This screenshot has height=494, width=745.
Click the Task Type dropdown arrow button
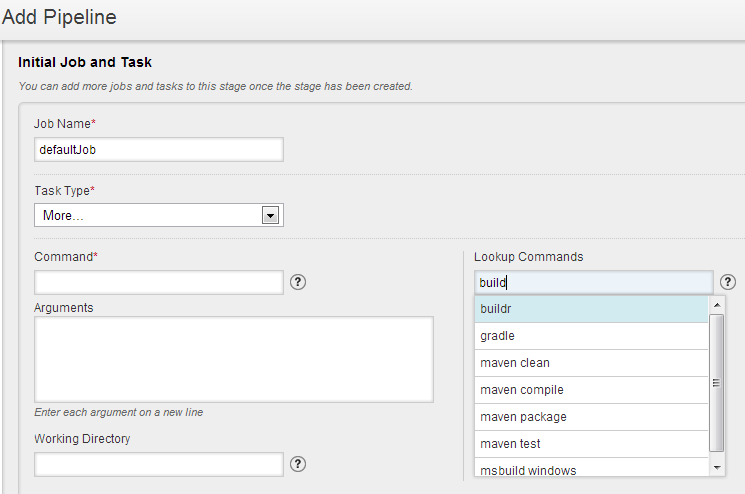point(269,215)
